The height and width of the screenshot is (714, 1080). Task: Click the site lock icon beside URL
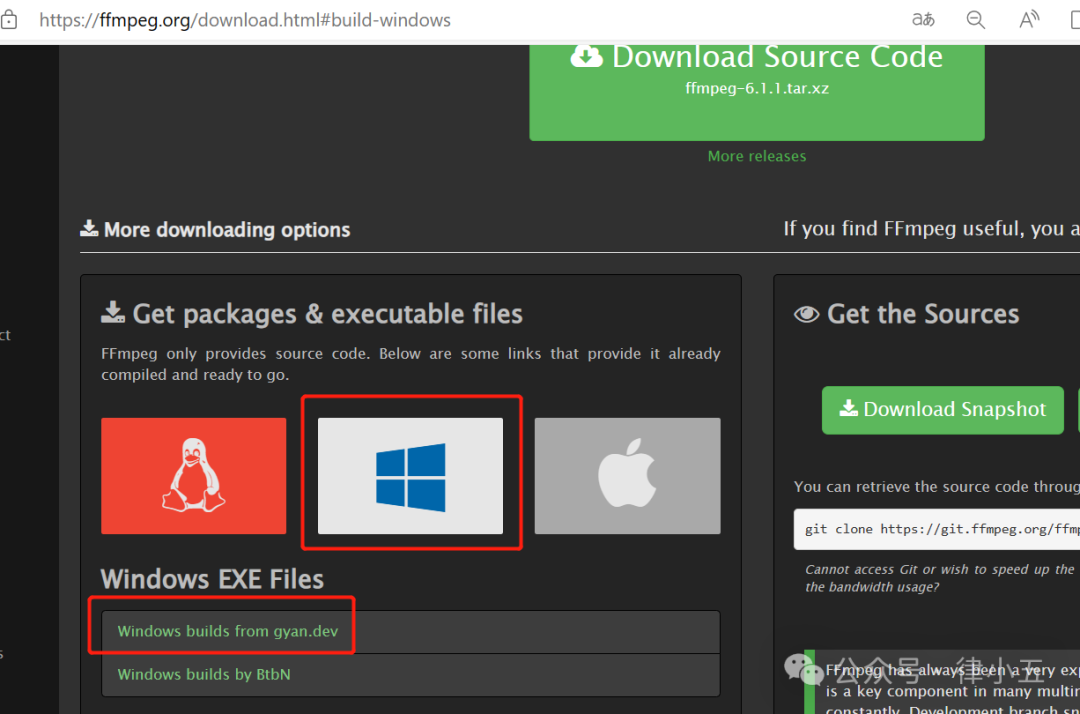9,20
